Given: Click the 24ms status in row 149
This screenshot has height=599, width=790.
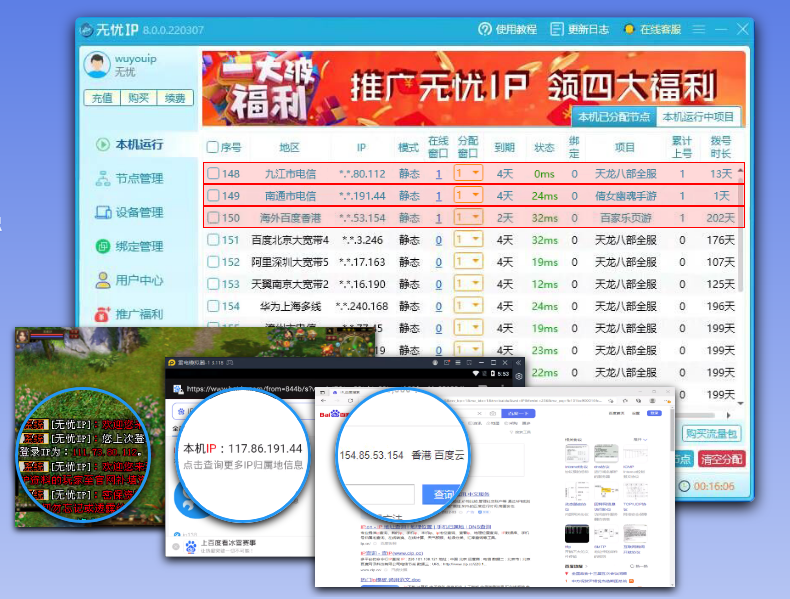Looking at the screenshot, I should click(545, 196).
